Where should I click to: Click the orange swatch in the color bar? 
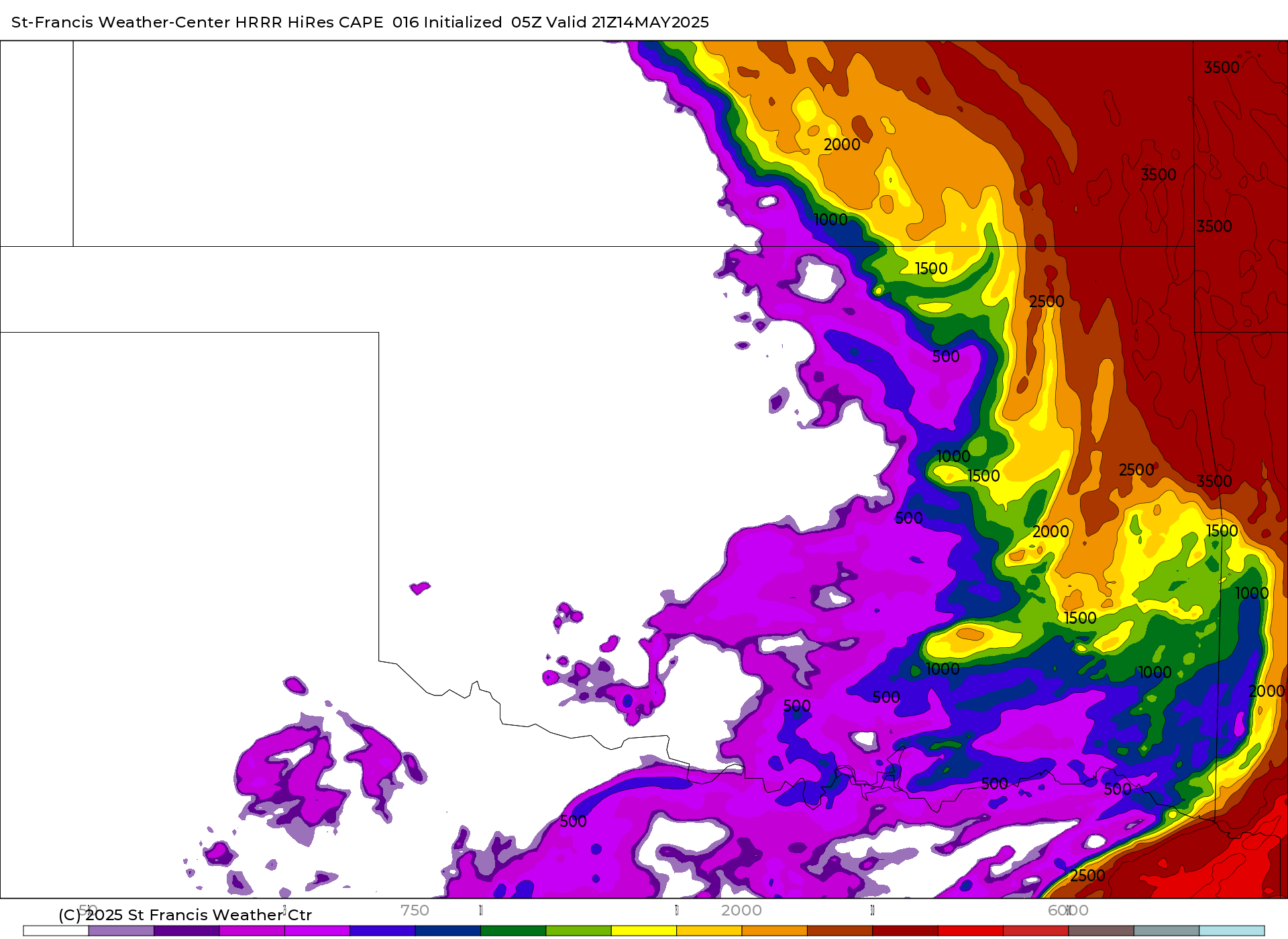point(774,931)
